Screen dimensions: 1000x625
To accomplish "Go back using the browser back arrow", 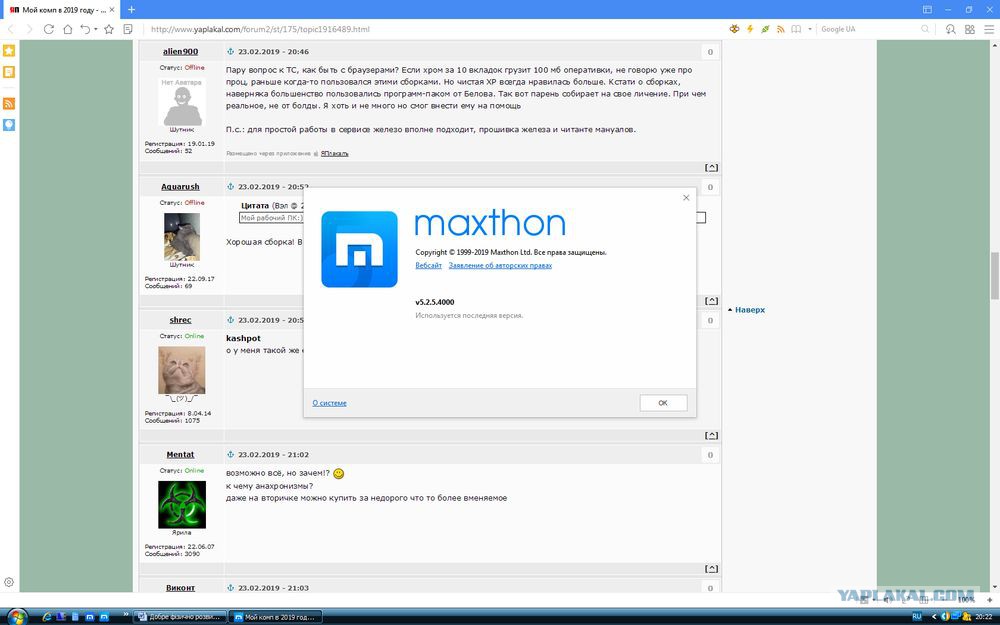I will 11,29.
